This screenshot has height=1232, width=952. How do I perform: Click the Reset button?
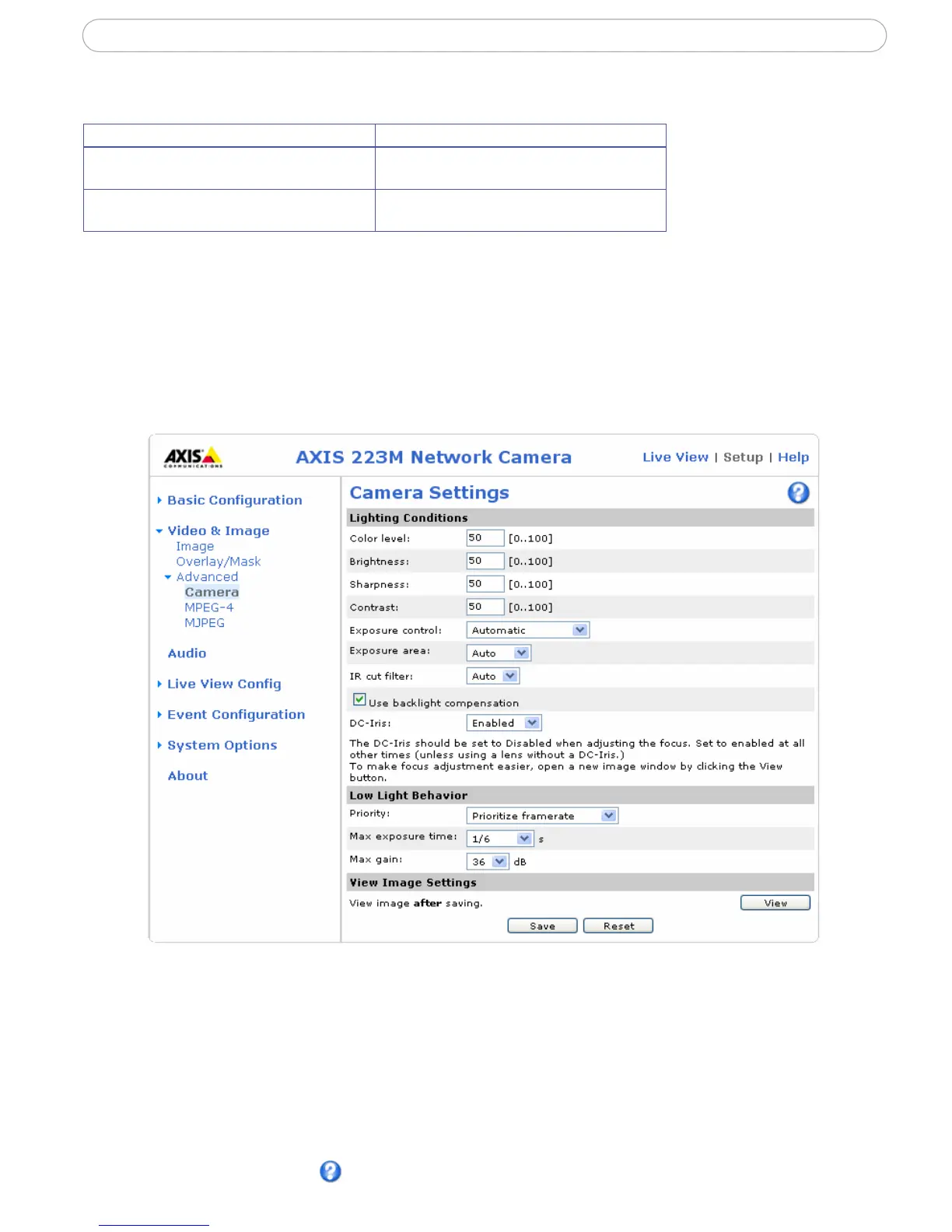[x=618, y=926]
